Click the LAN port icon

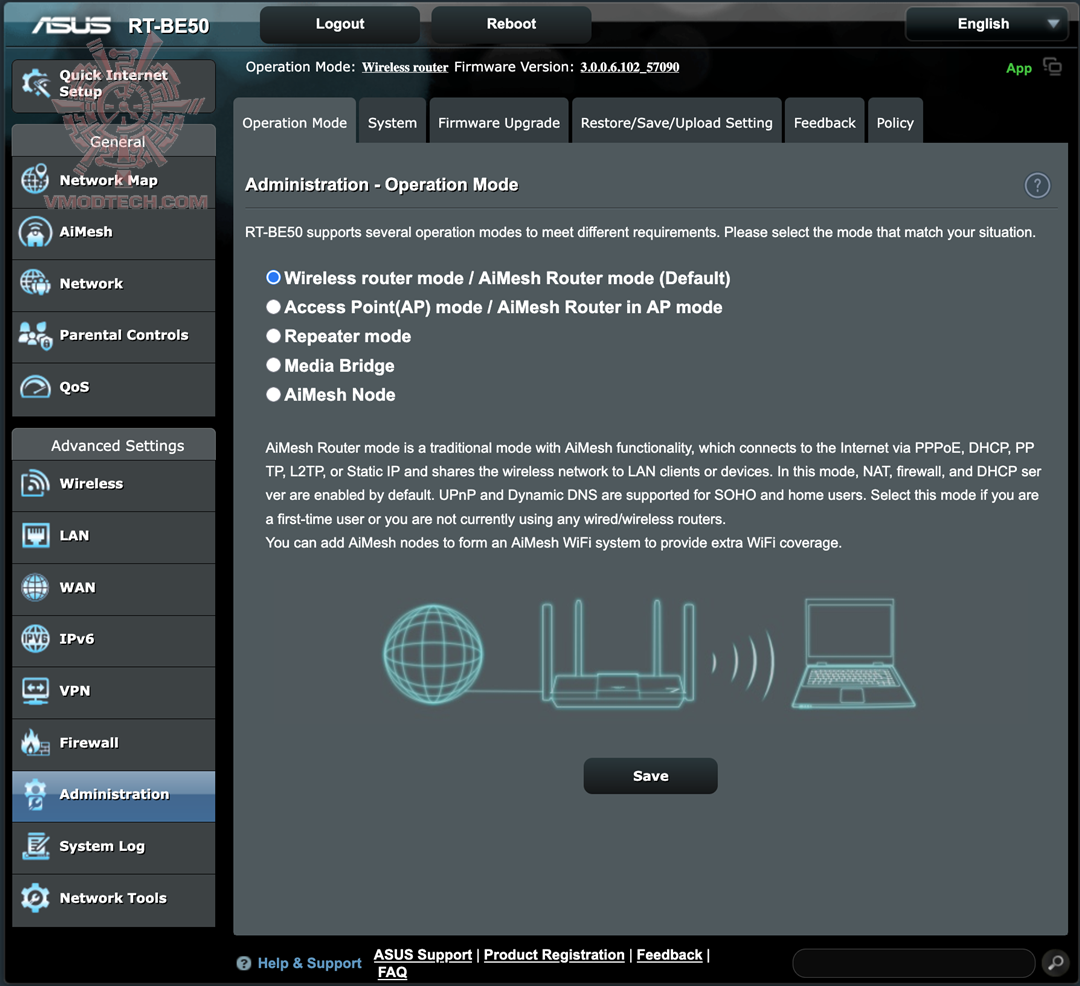coord(35,535)
